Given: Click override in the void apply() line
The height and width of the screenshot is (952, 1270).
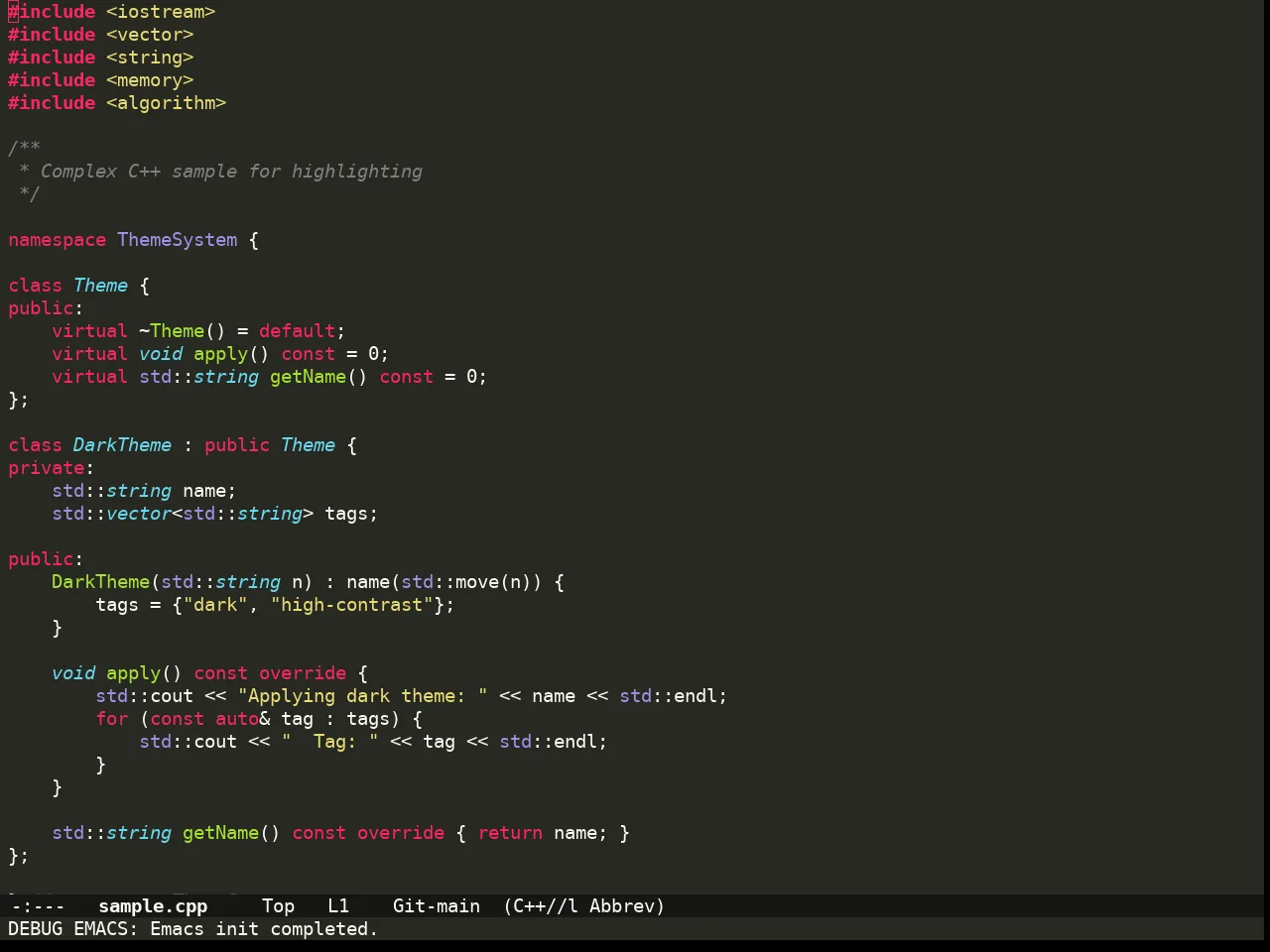Looking at the screenshot, I should click(304, 673).
